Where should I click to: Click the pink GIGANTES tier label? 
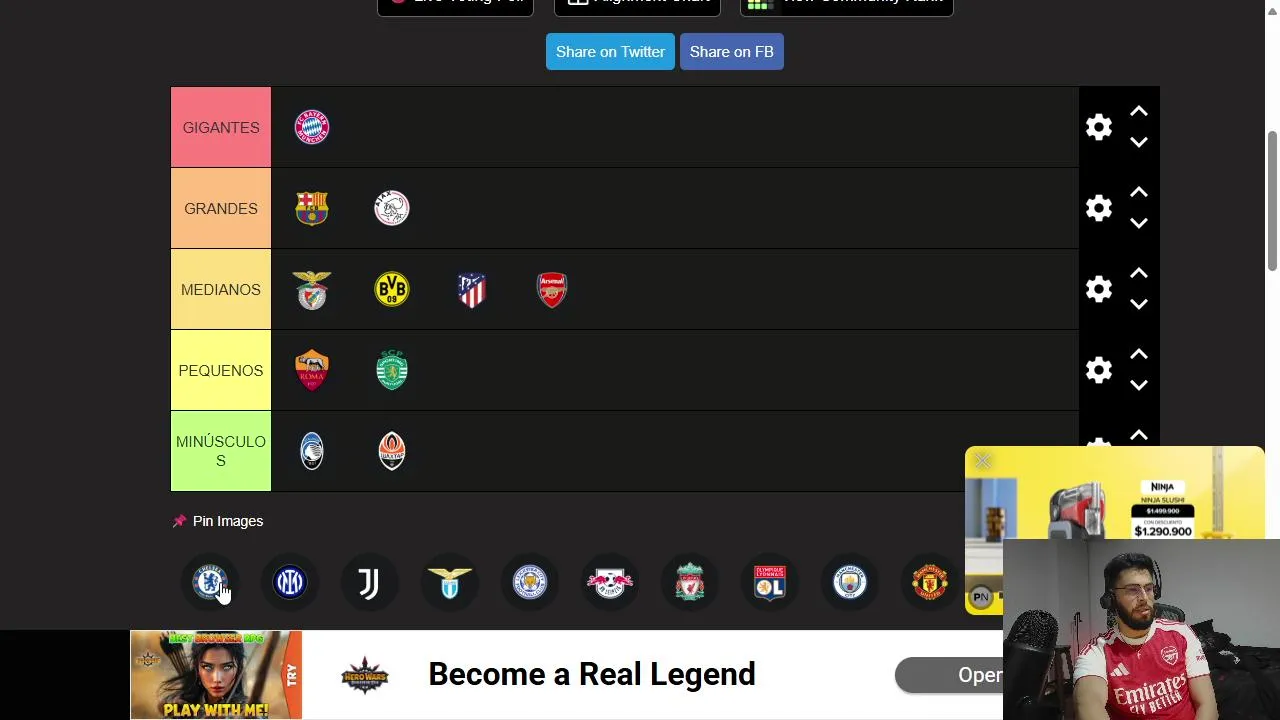pos(221,127)
